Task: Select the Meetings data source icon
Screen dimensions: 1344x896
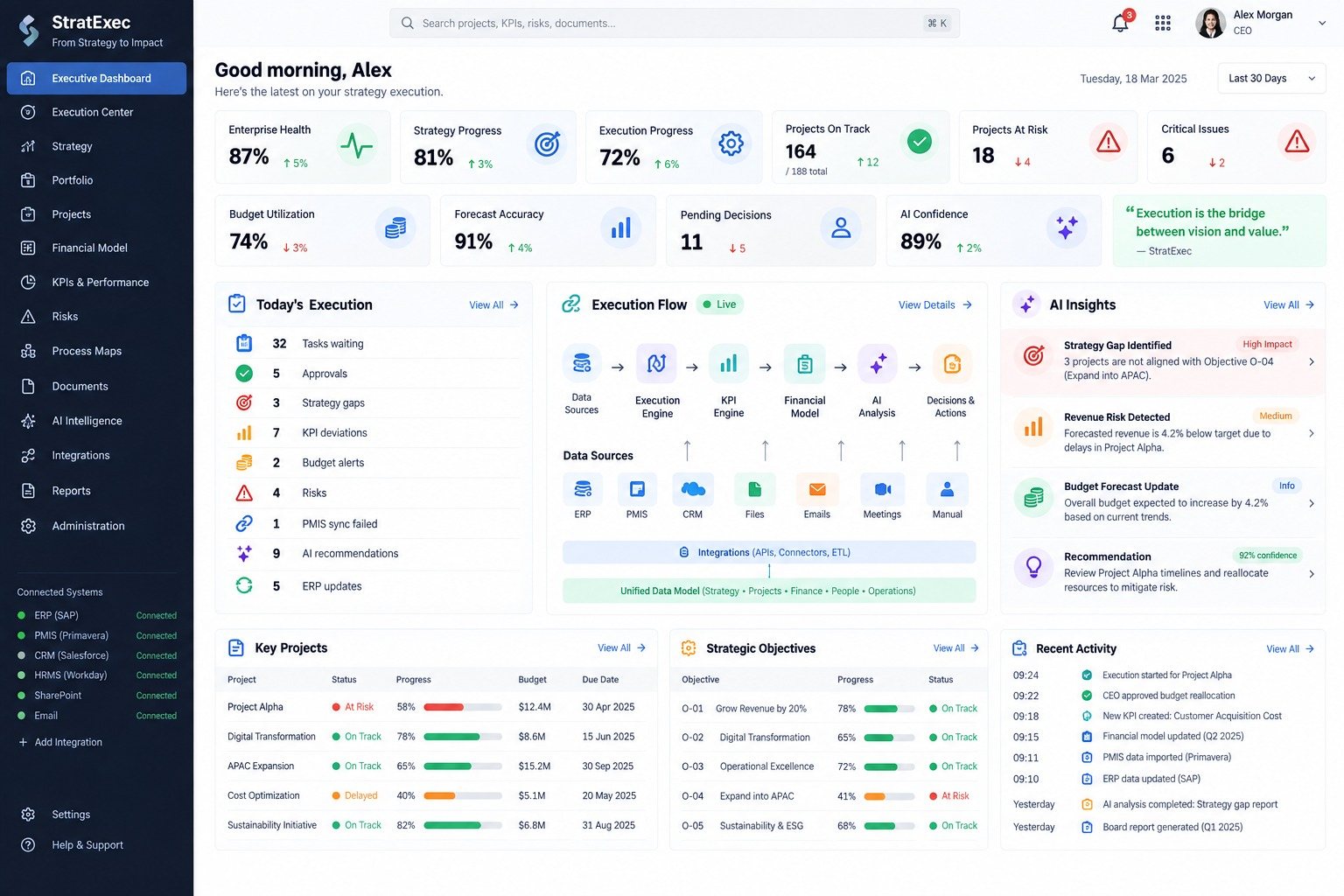Action: (883, 489)
